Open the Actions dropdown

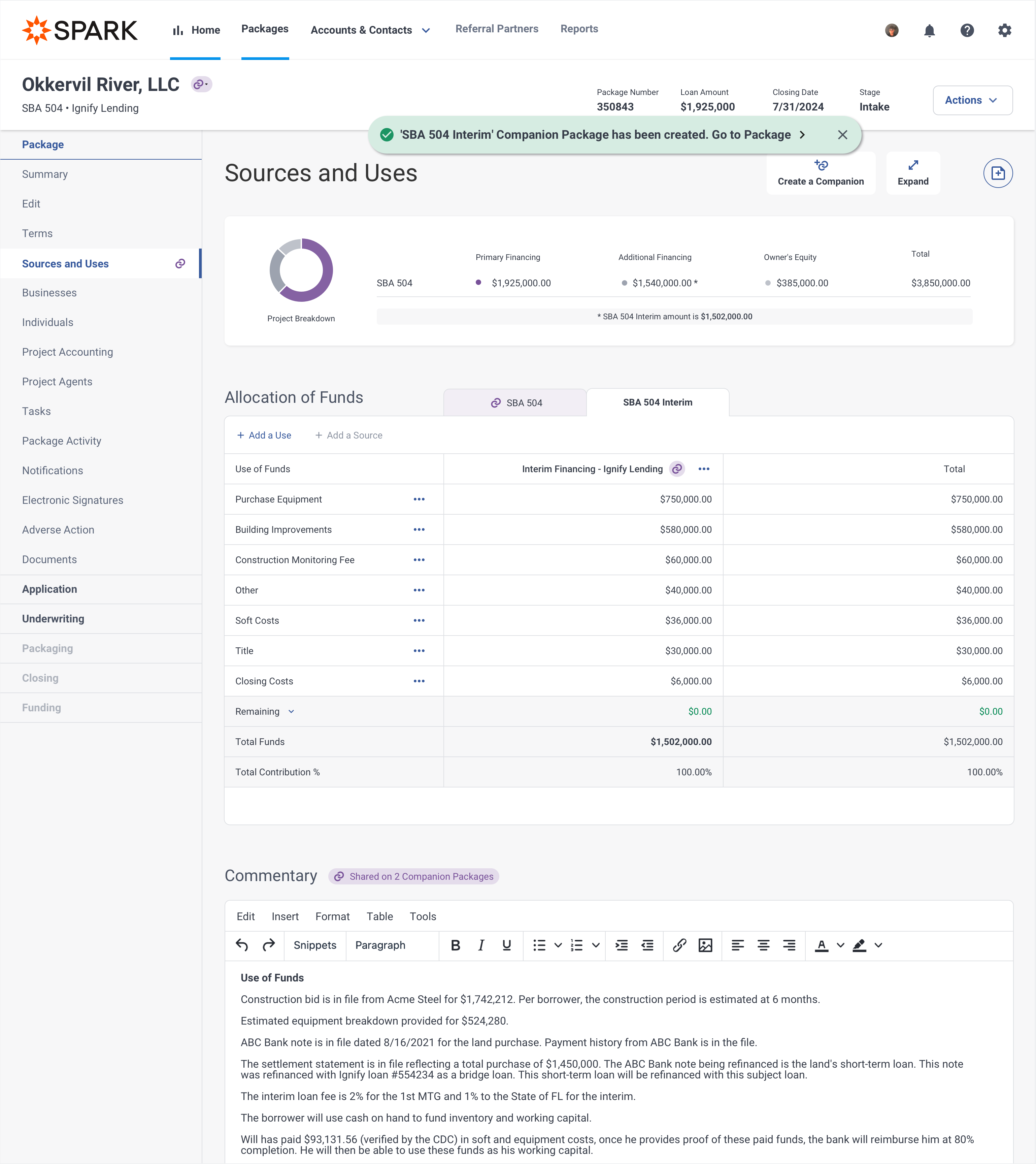point(972,100)
